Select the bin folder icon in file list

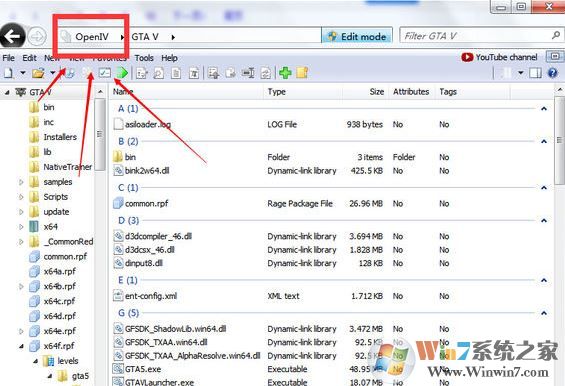coord(118,157)
